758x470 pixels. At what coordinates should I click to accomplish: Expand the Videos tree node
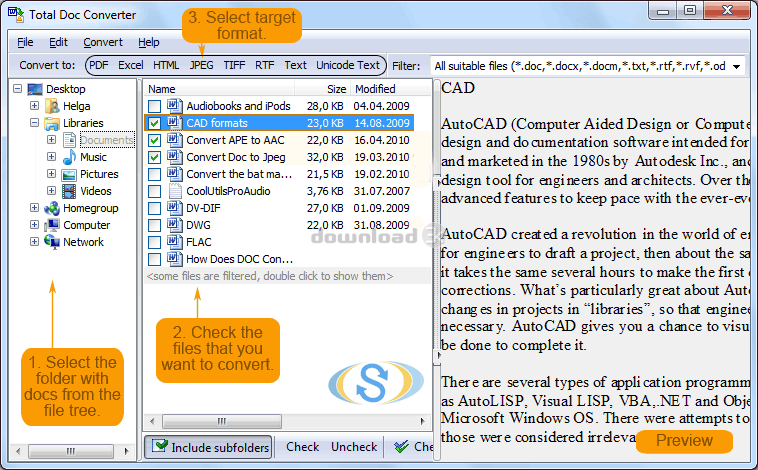pyautogui.click(x=51, y=191)
